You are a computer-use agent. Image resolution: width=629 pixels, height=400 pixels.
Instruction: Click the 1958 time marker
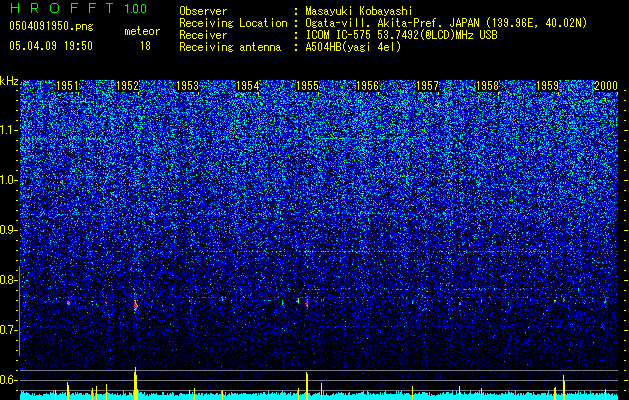click(x=487, y=86)
